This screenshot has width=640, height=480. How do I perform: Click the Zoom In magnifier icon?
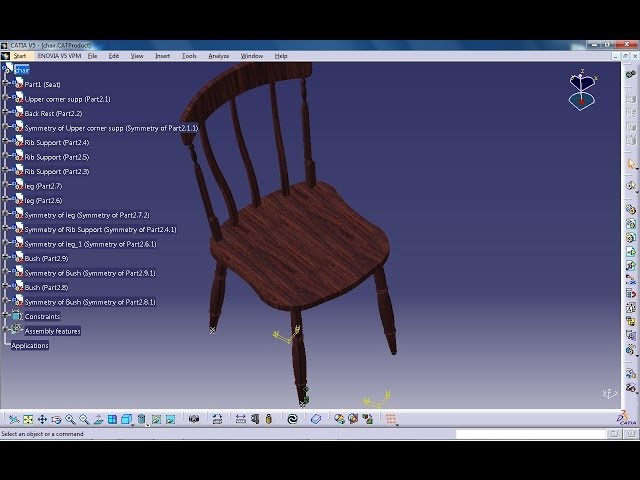click(x=70, y=419)
